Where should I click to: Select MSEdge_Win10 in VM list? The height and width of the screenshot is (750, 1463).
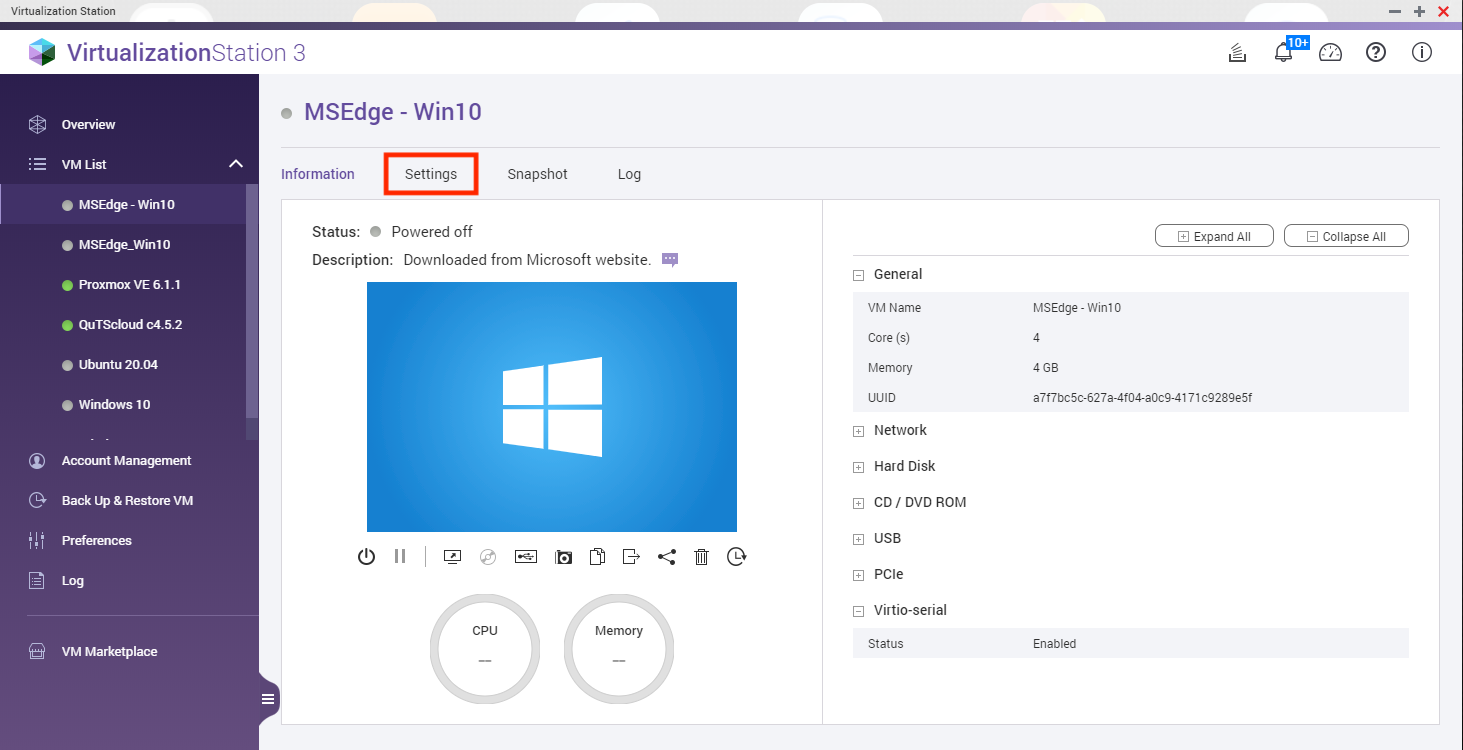pyautogui.click(x=125, y=245)
